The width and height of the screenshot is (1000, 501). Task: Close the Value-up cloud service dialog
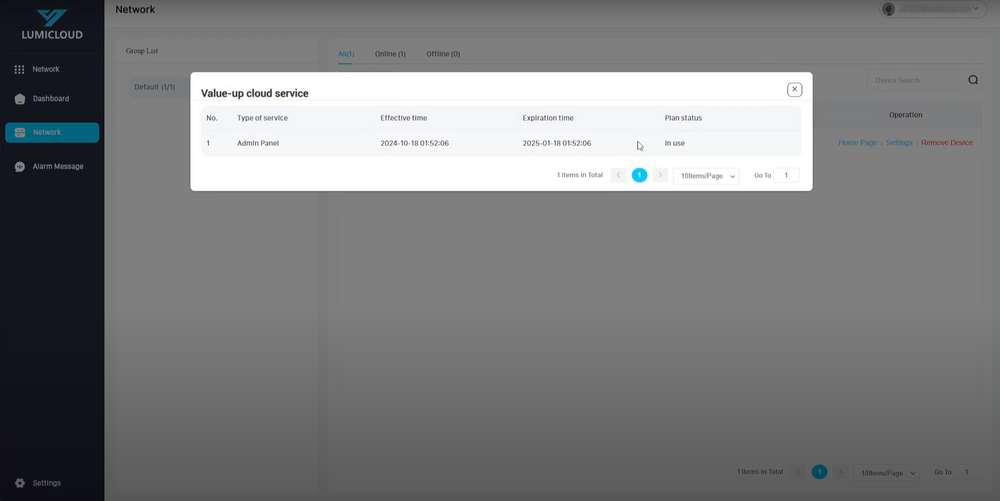coord(794,90)
